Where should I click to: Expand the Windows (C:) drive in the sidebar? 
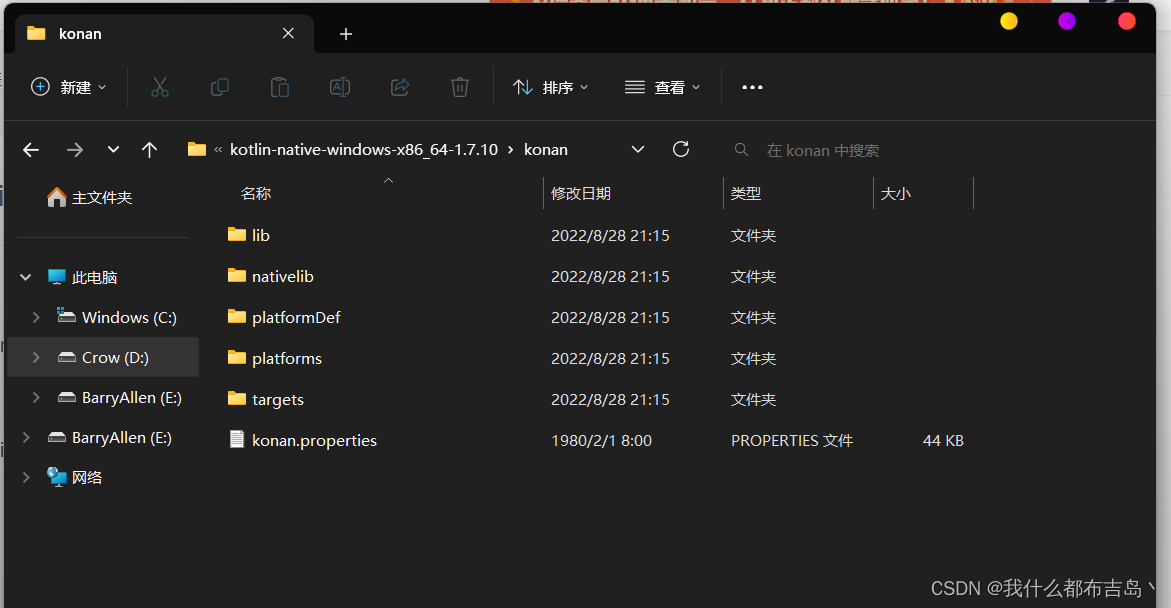pyautogui.click(x=36, y=317)
